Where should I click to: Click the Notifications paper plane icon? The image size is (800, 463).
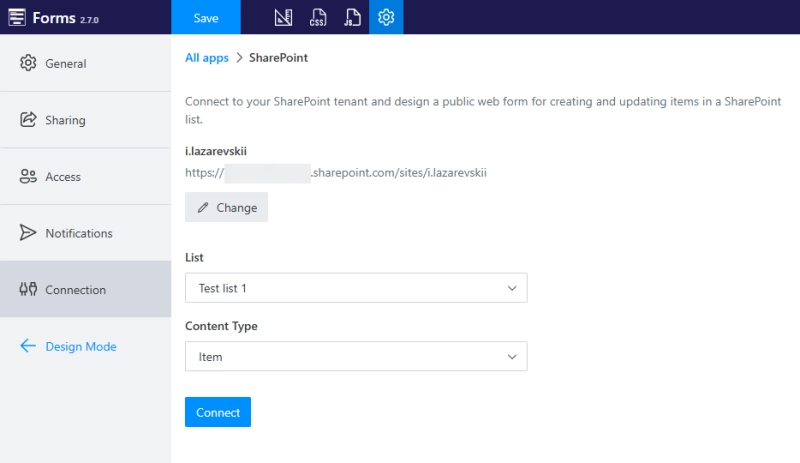(28, 233)
